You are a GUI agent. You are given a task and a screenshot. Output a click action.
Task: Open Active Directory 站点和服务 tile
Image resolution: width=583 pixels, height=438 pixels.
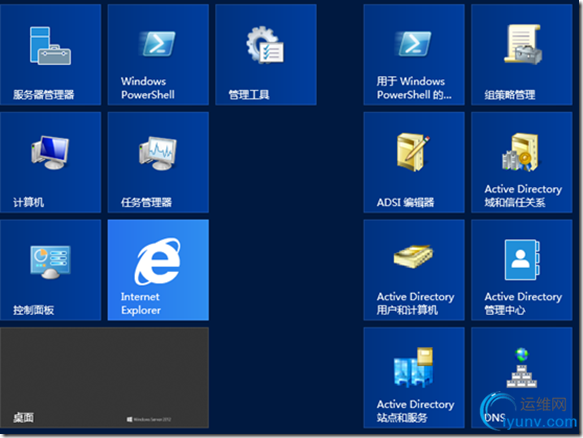tap(414, 377)
